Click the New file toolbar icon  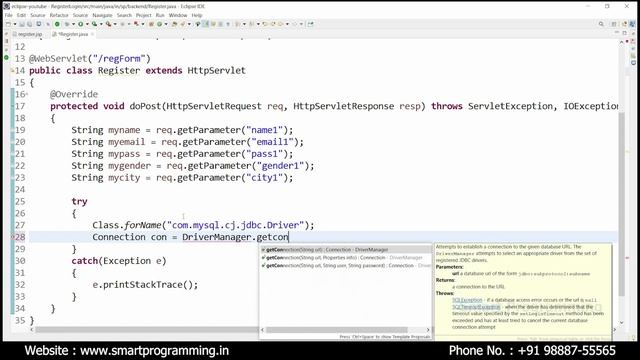coord(8,24)
